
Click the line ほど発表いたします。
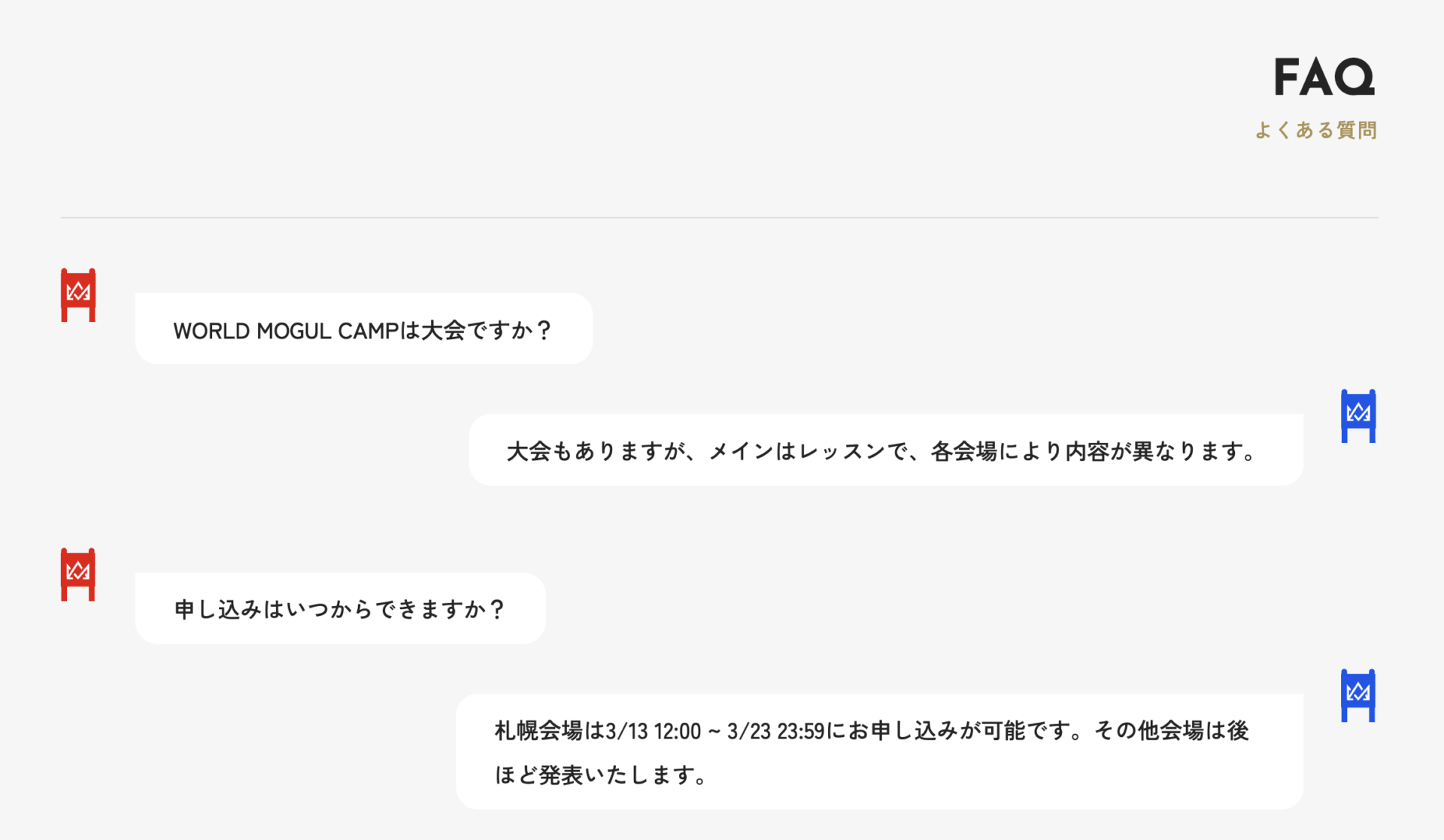coord(601,775)
